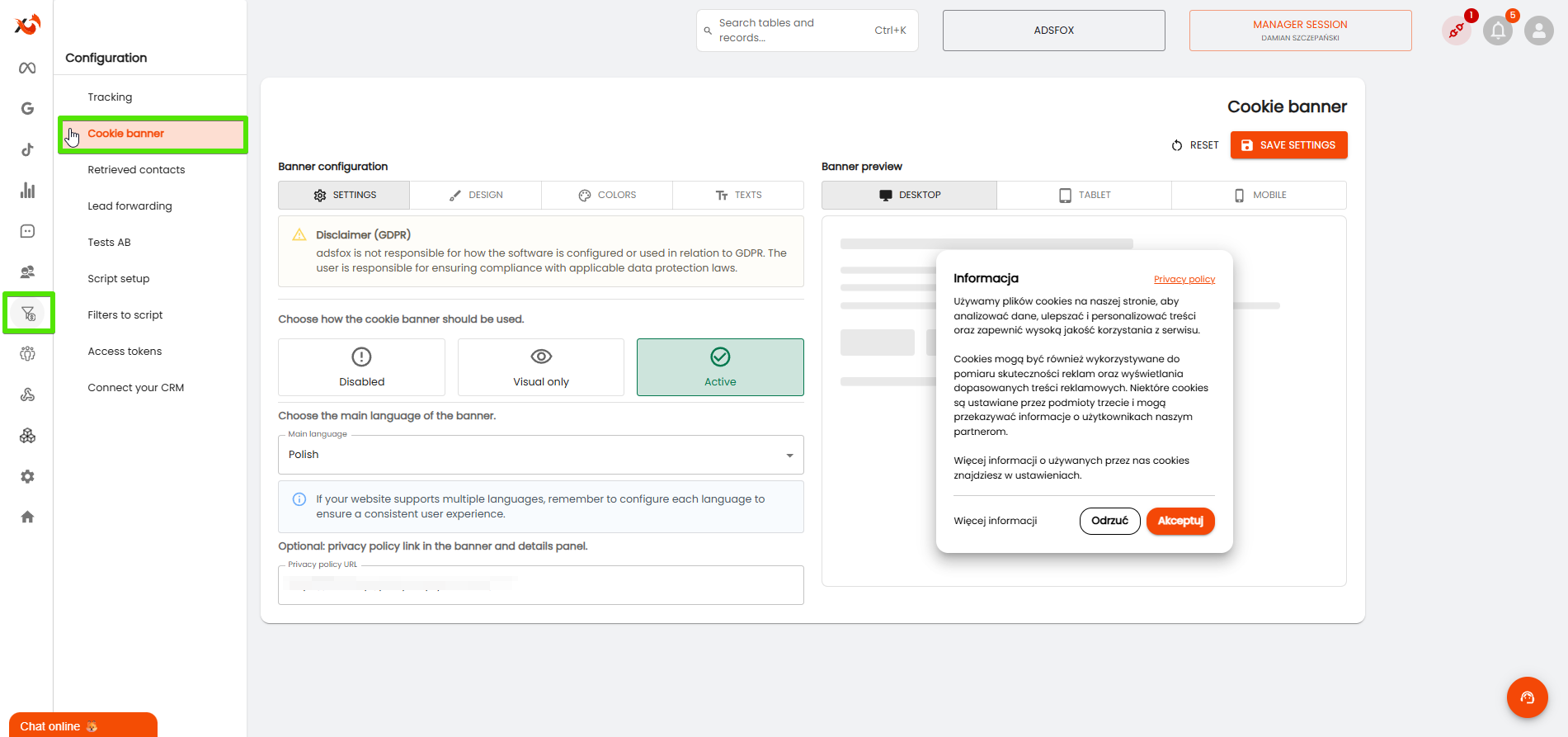The image size is (1568, 737).
Task: Open the support headset chat button
Action: point(1528,697)
